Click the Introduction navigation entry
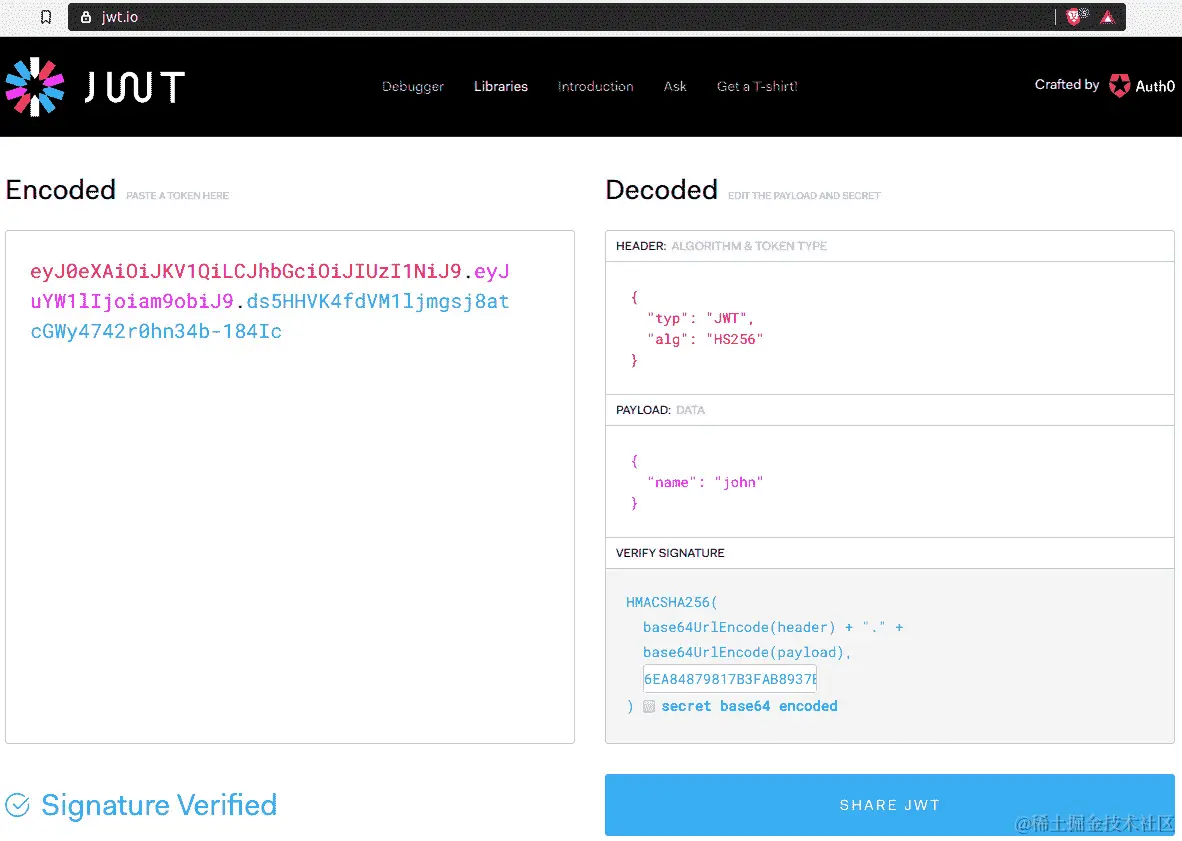 pos(595,86)
